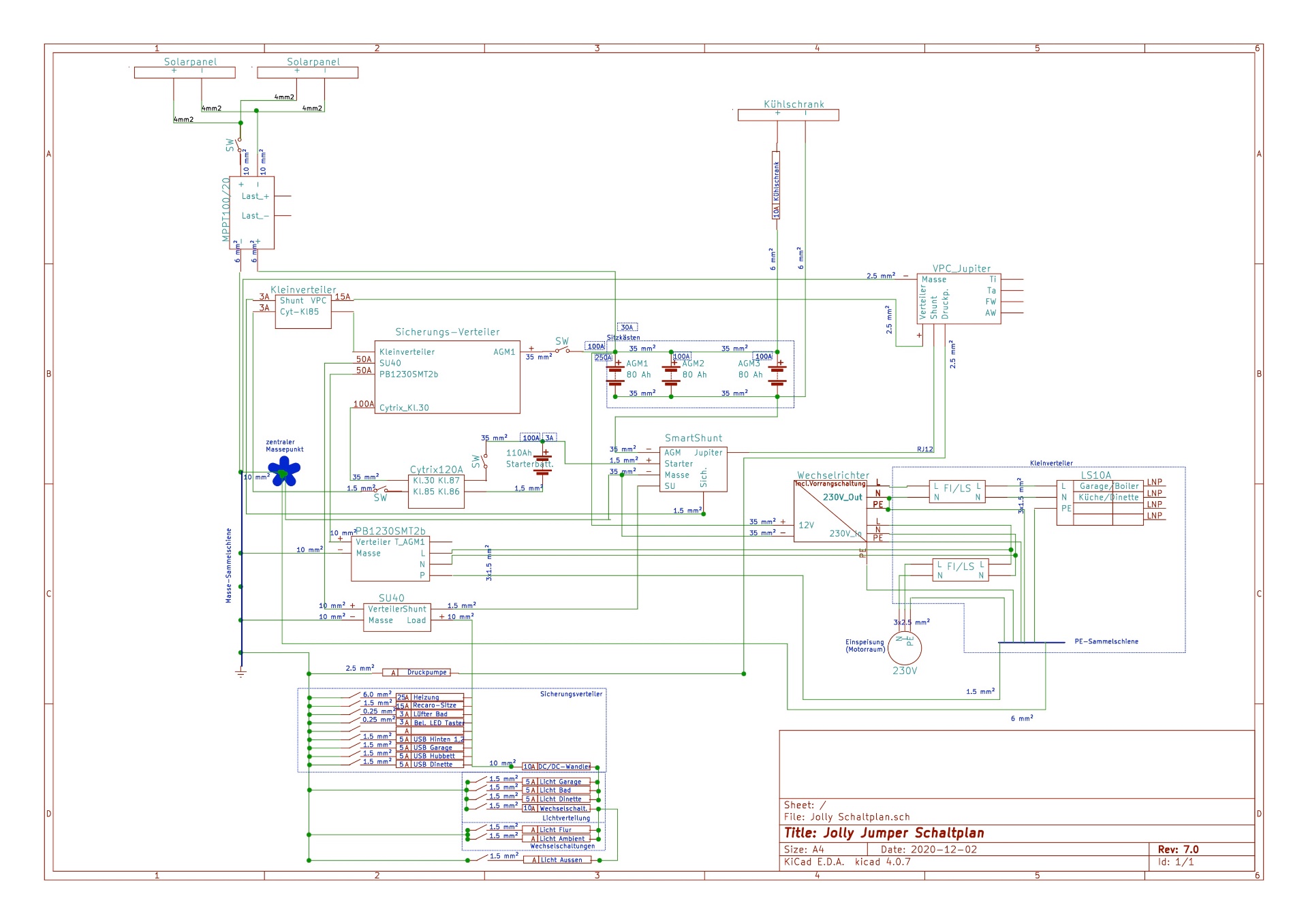The height and width of the screenshot is (924, 1308).
Task: Select the USB Hinten 1,2 fuse
Action: (x=430, y=739)
